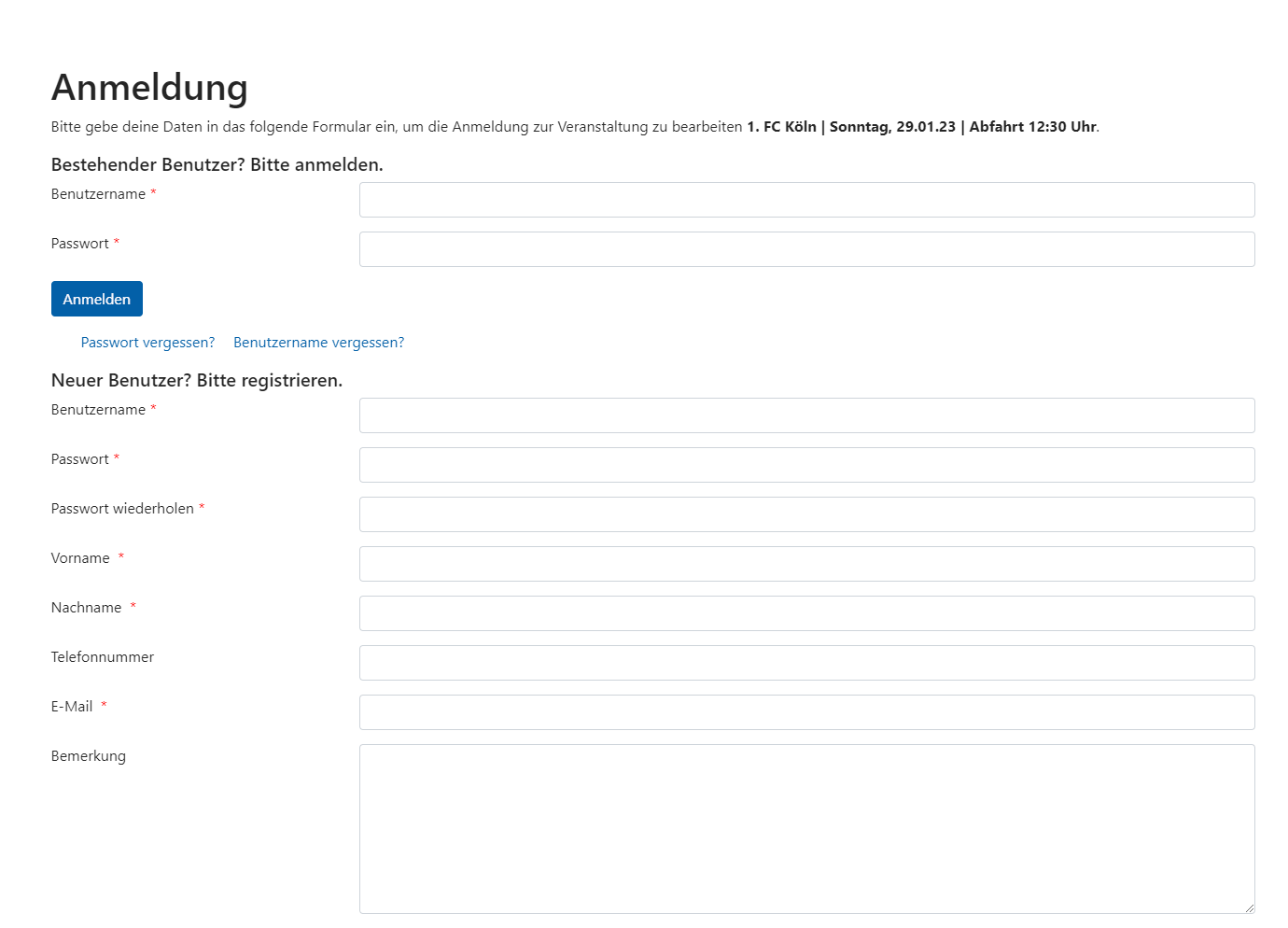Click the 'Anmeldung' page heading

149,88
